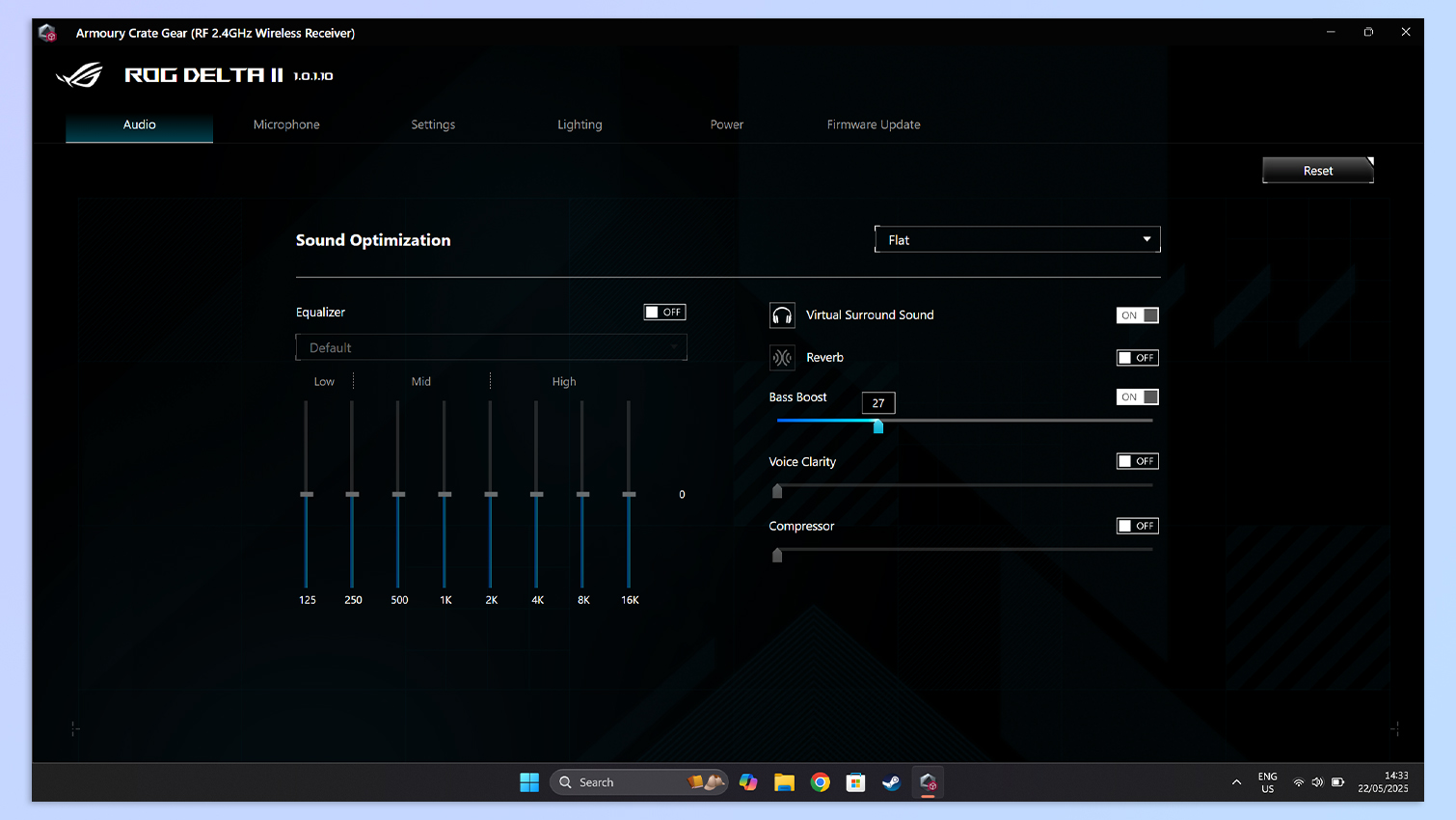1456x820 pixels.
Task: Turn off Virtual Surround Sound
Action: pos(1137,315)
